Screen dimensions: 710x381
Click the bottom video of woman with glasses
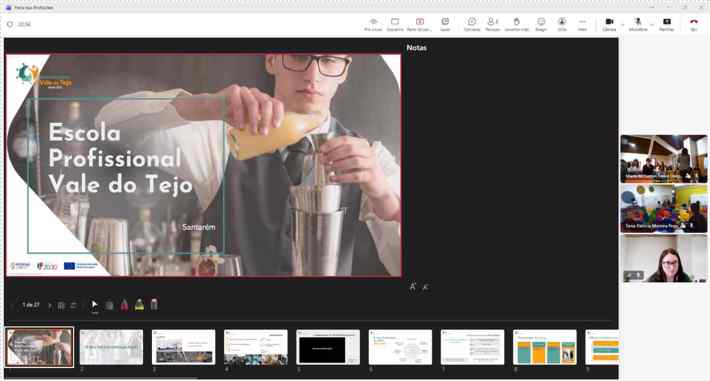663,259
